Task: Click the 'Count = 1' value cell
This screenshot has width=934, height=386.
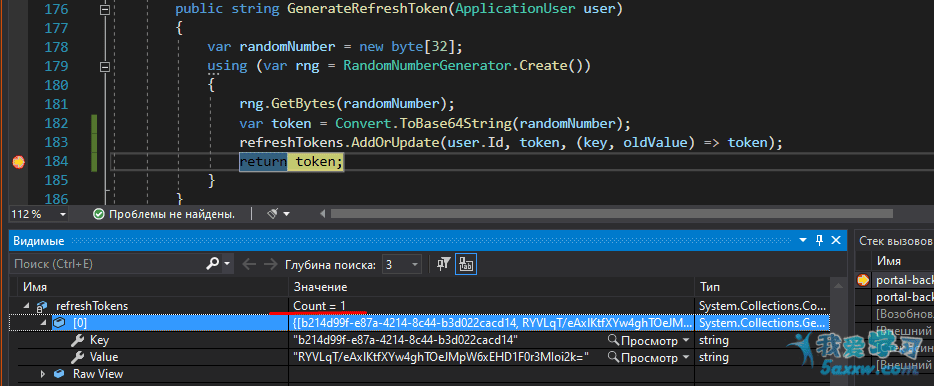Action: pyautogui.click(x=320, y=306)
